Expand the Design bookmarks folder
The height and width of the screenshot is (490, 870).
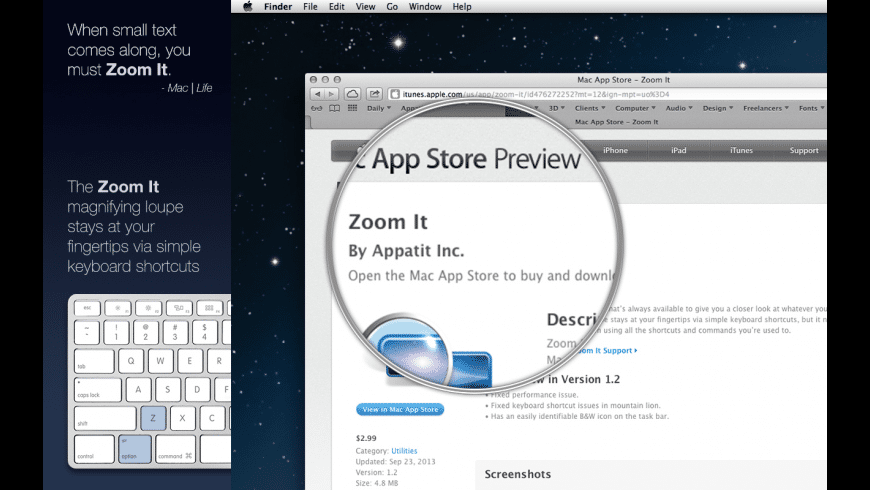click(718, 108)
